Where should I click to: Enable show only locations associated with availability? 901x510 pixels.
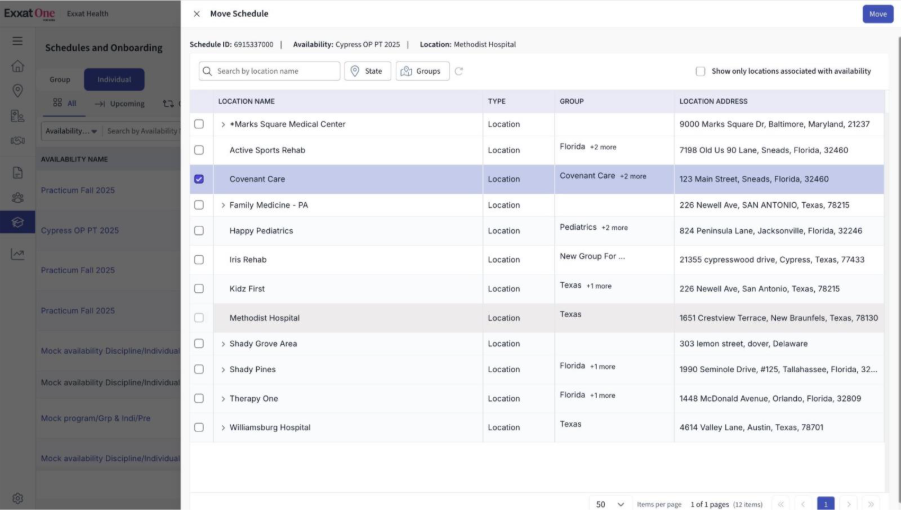pyautogui.click(x=700, y=71)
